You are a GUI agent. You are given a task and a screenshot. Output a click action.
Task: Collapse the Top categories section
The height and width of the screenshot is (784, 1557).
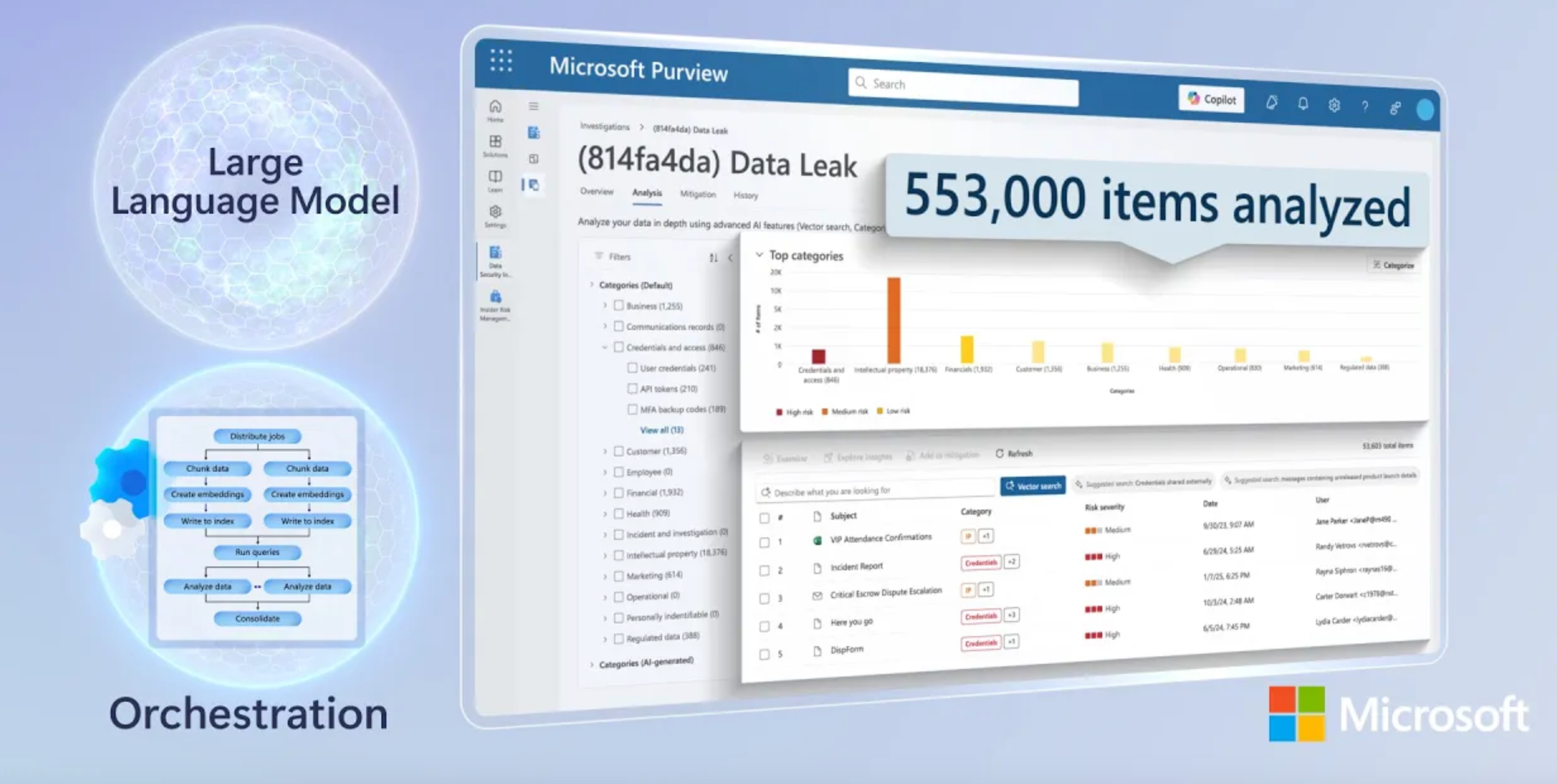pyautogui.click(x=759, y=255)
